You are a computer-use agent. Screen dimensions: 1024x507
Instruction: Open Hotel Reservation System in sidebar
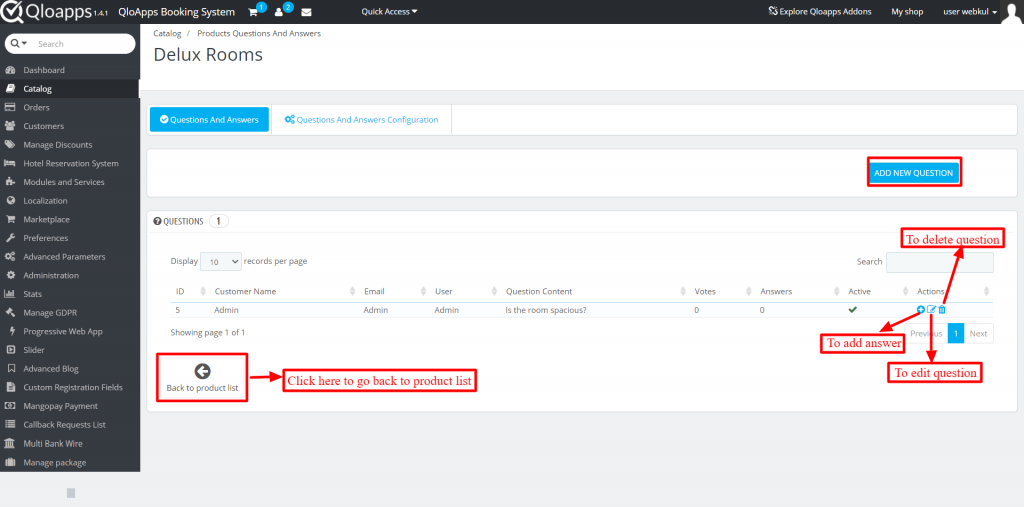coord(69,163)
